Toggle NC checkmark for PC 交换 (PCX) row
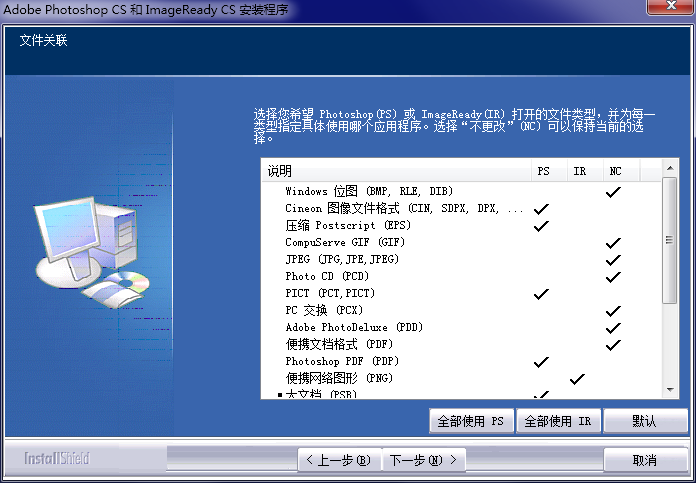This screenshot has width=696, height=483. (x=613, y=311)
